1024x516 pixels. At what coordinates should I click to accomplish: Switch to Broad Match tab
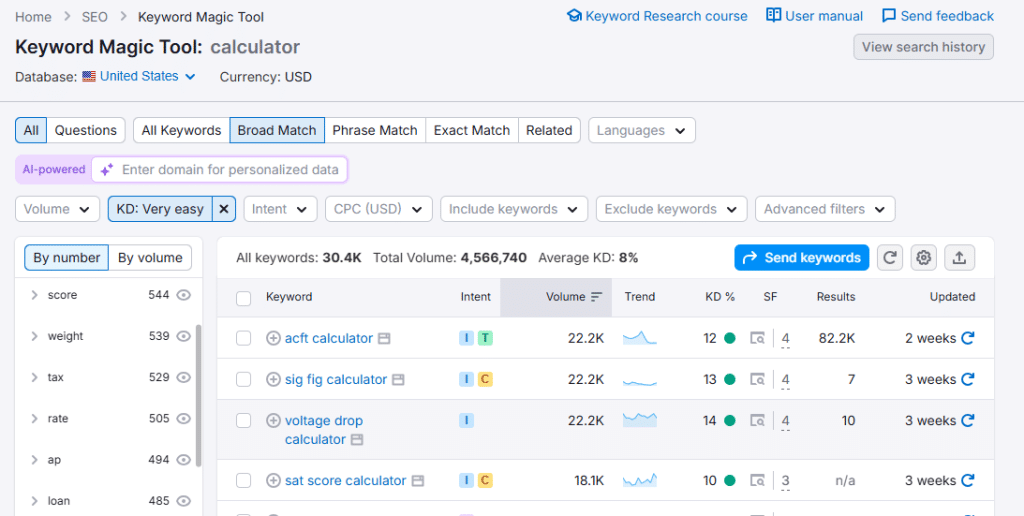pos(277,130)
